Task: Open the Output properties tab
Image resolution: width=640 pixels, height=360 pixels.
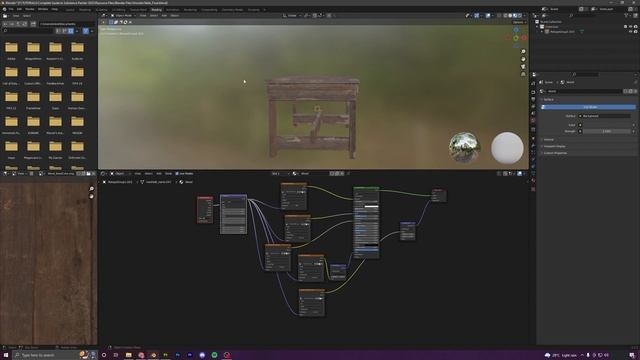Action: pyautogui.click(x=533, y=99)
